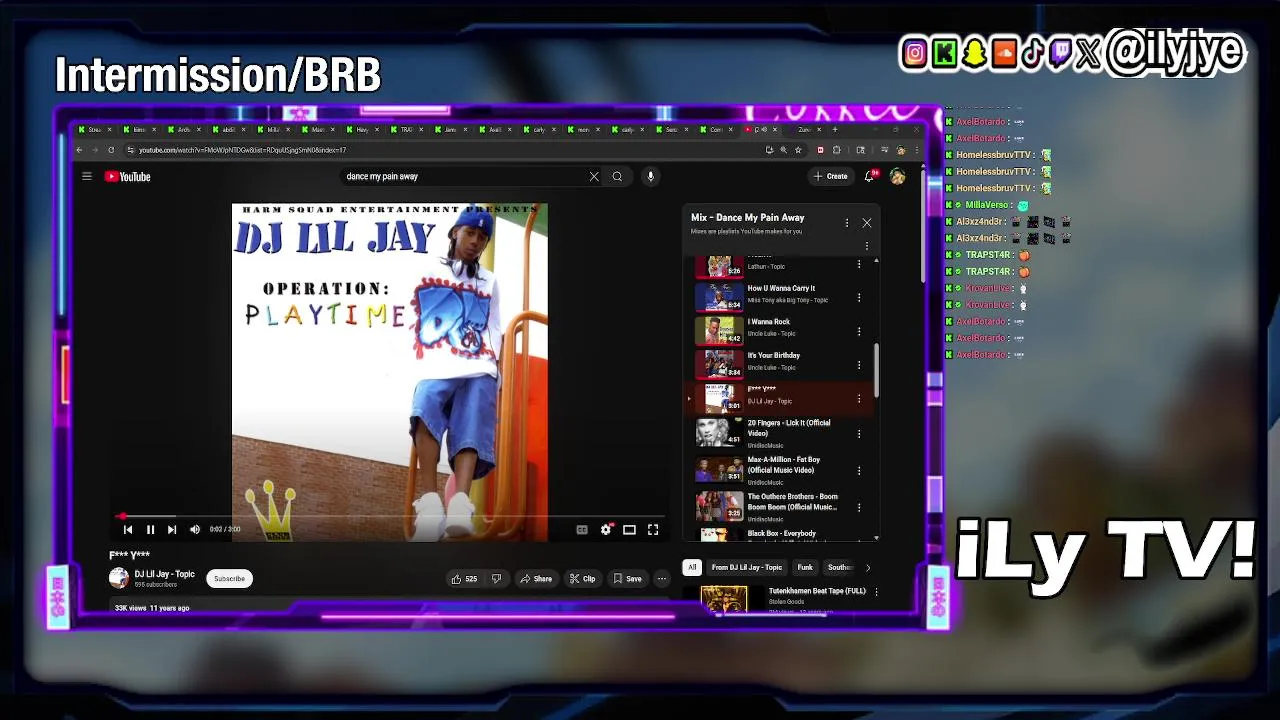Like the video with 525 likes
Image resolution: width=1280 pixels, height=720 pixels.
coord(464,578)
